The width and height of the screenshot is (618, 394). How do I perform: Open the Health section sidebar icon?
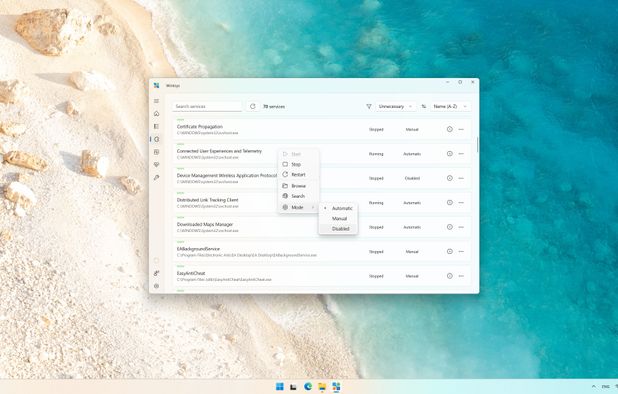[156, 165]
